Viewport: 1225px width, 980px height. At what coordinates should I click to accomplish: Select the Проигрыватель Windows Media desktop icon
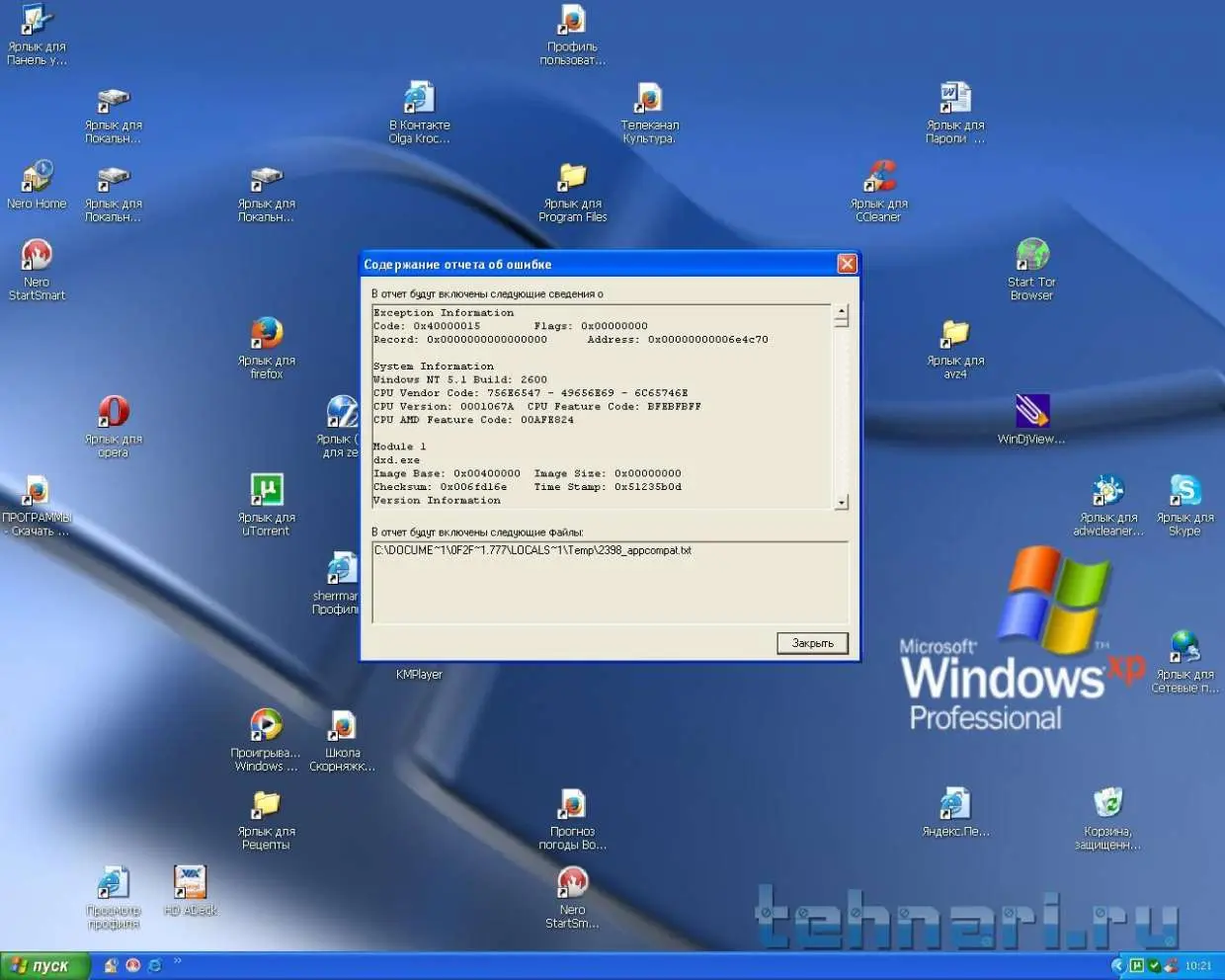click(x=265, y=739)
